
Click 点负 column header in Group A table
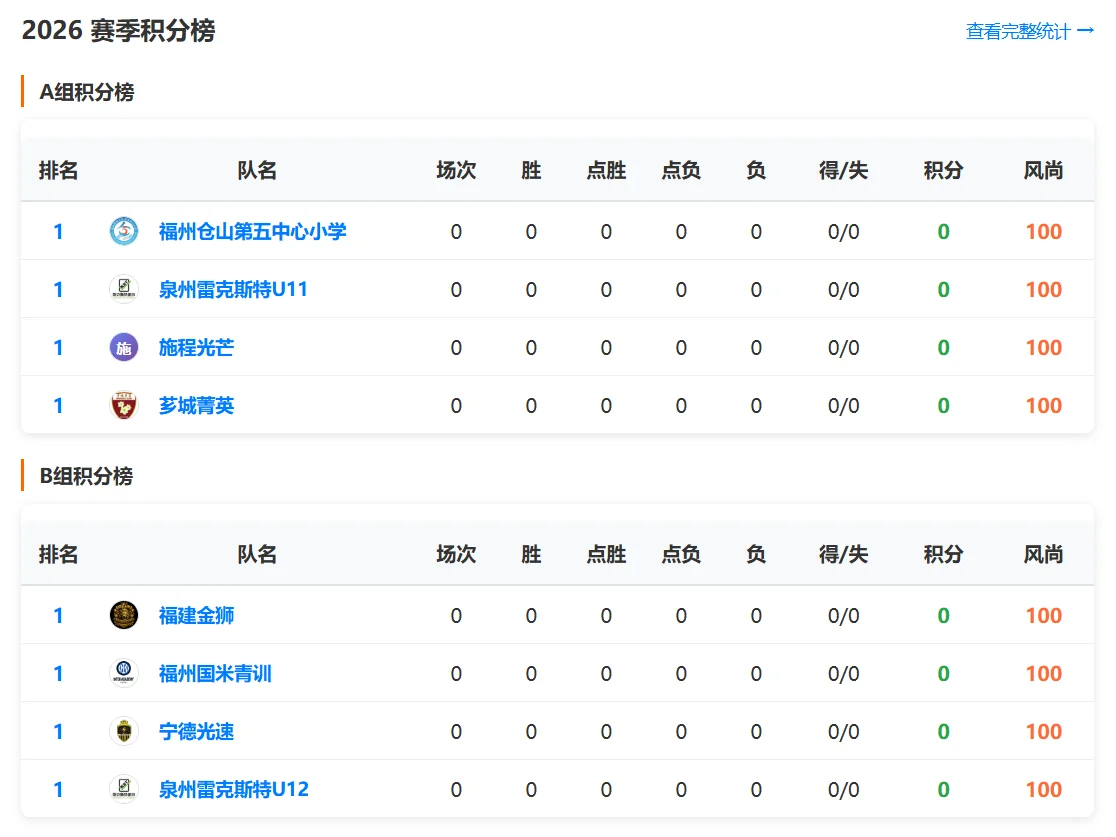pyautogui.click(x=681, y=171)
